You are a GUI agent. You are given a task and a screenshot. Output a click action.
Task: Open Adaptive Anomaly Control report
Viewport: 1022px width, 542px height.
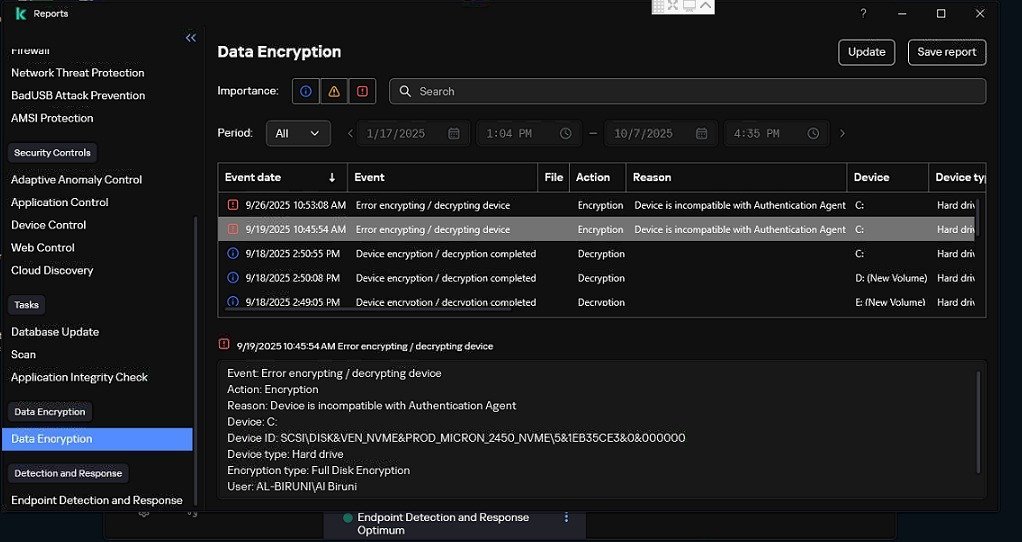click(x=76, y=180)
